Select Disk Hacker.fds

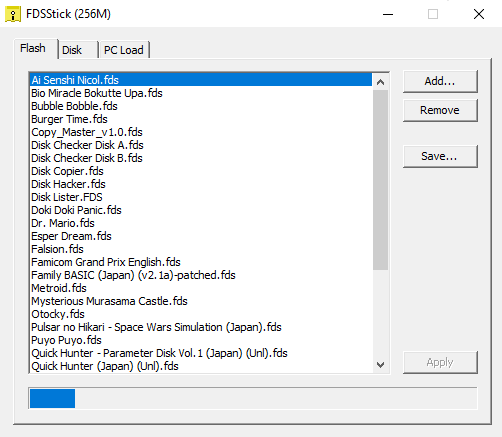[201, 184]
